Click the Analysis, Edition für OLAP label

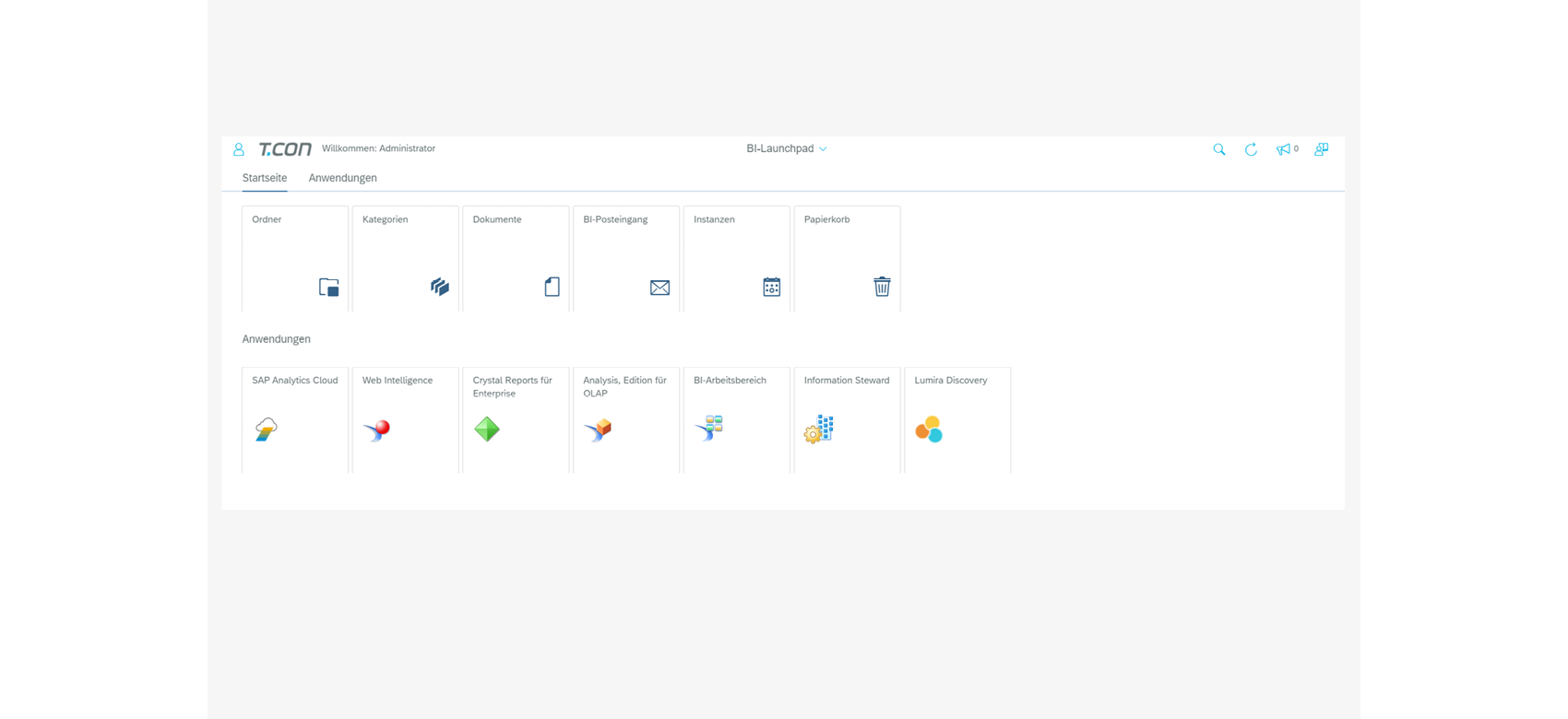pyautogui.click(x=624, y=386)
